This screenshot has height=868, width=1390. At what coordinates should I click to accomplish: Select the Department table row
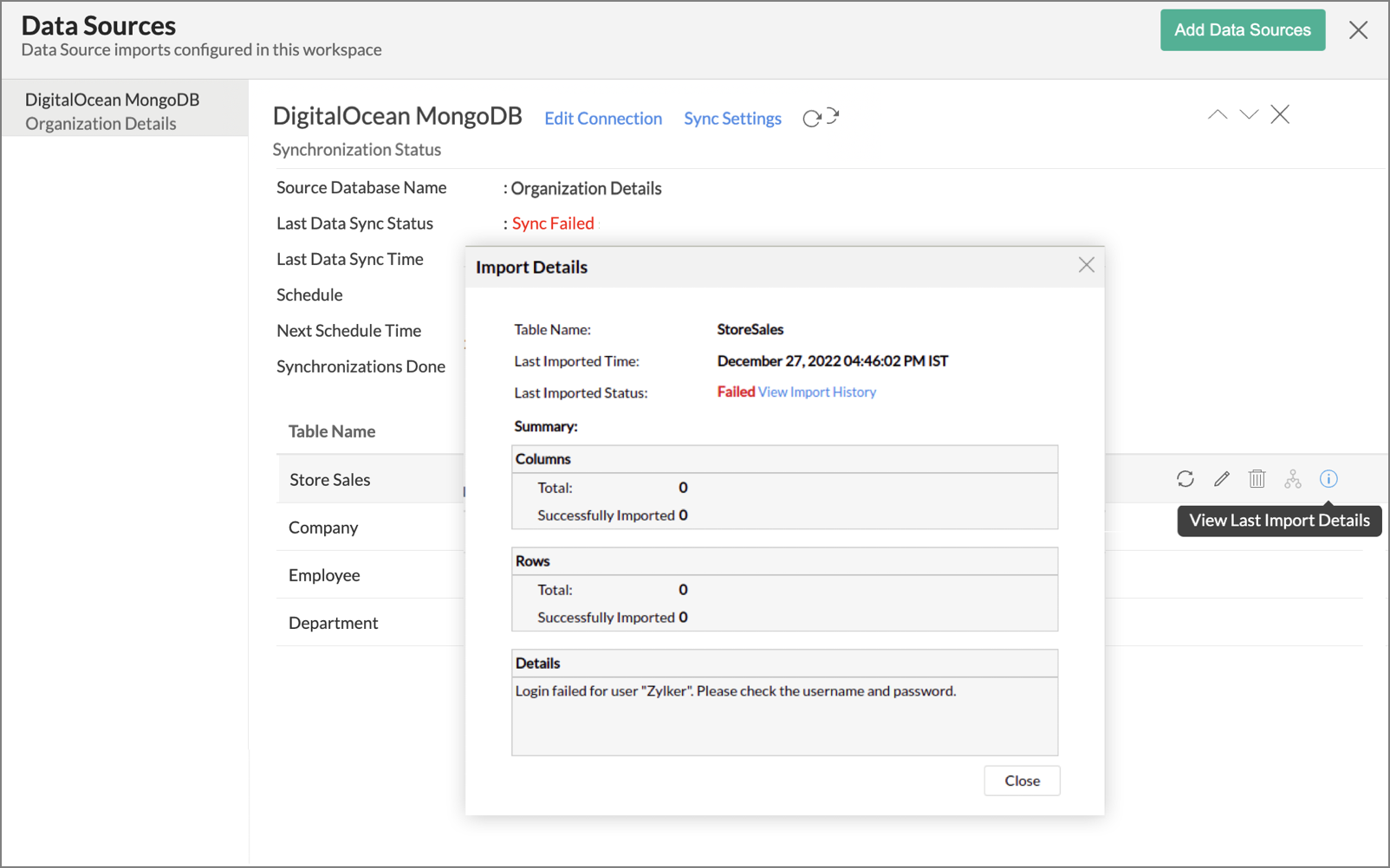pyautogui.click(x=333, y=623)
